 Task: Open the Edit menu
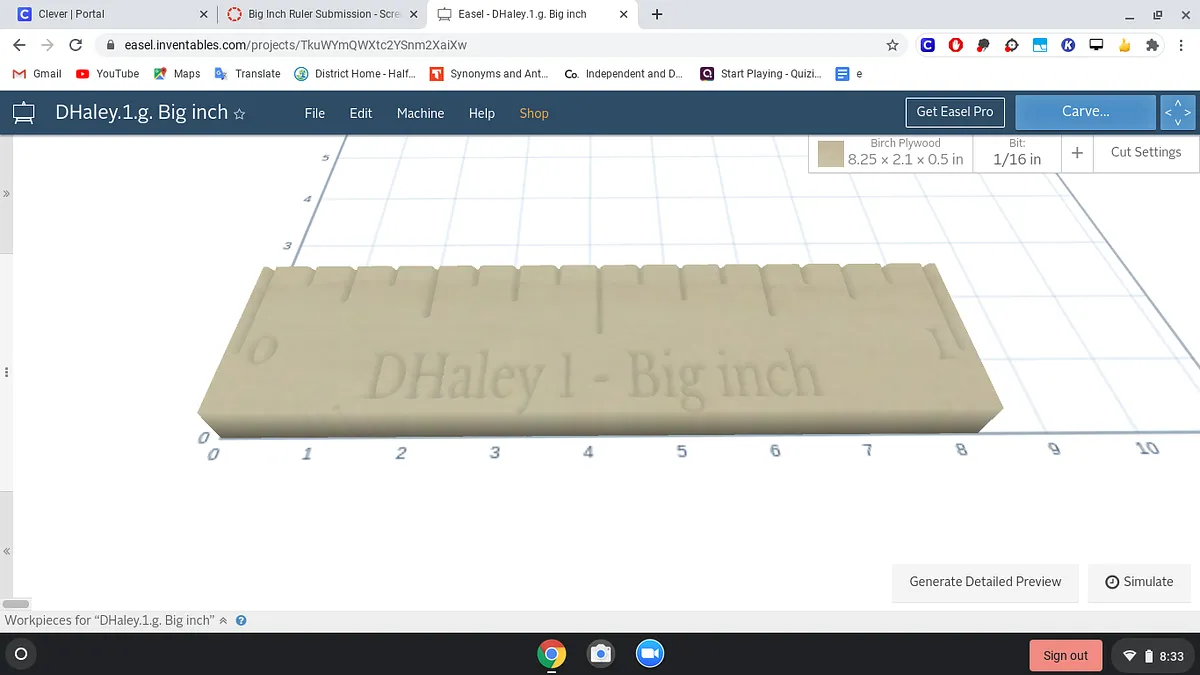pos(361,113)
